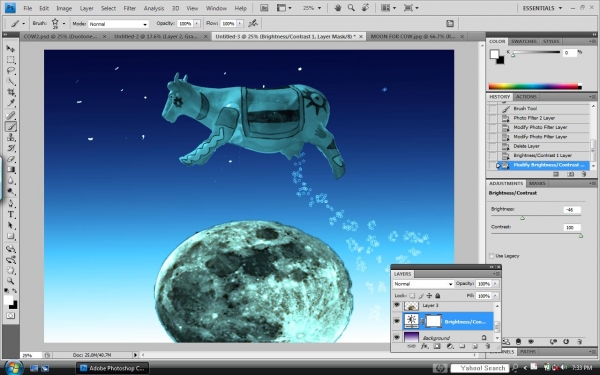This screenshot has width=600, height=375.
Task: Open the Windows Start button
Action: point(14,368)
